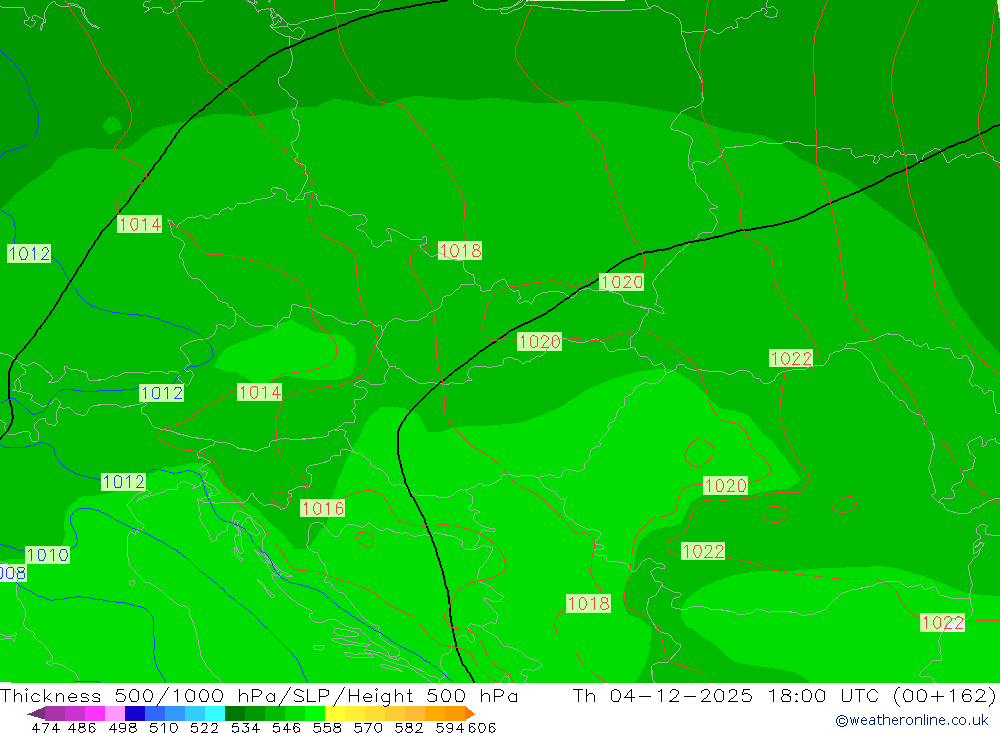Select the cyan legend swatch
The height and width of the screenshot is (733, 1000).
click(215, 714)
